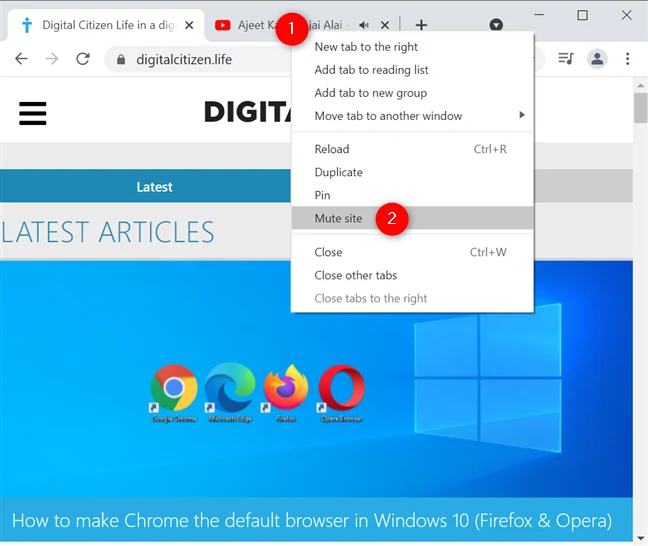Image resolution: width=648 pixels, height=546 pixels.
Task: Reload the page with refresh icon
Action: point(83,59)
